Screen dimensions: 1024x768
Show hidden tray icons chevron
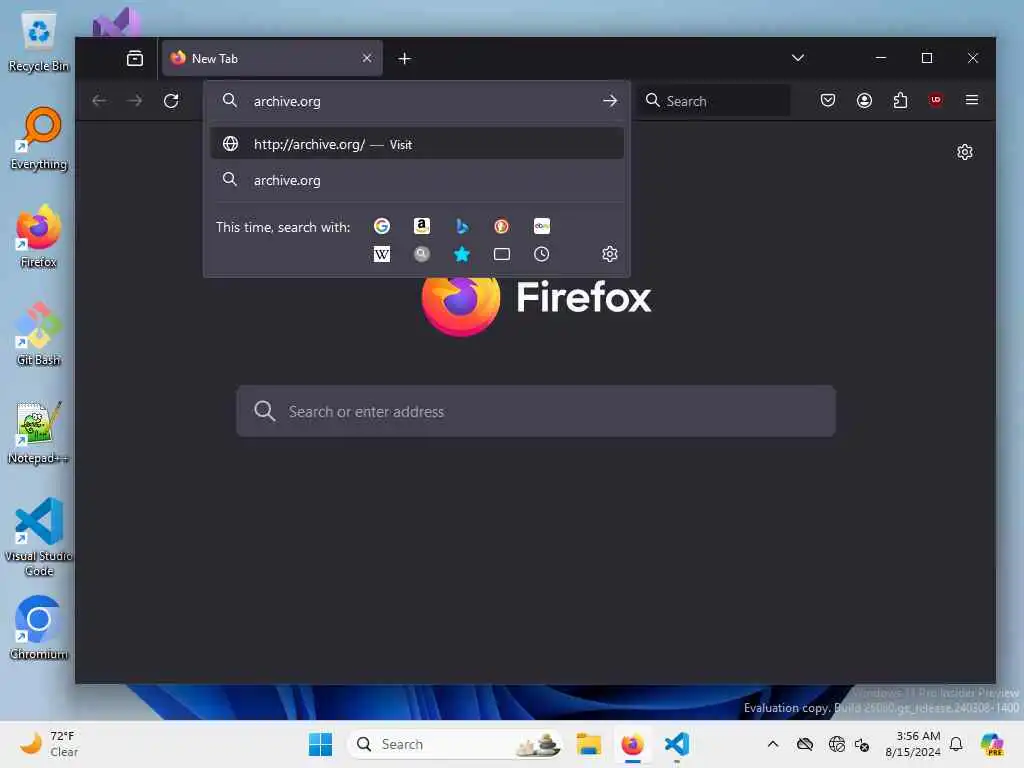pyautogui.click(x=773, y=744)
